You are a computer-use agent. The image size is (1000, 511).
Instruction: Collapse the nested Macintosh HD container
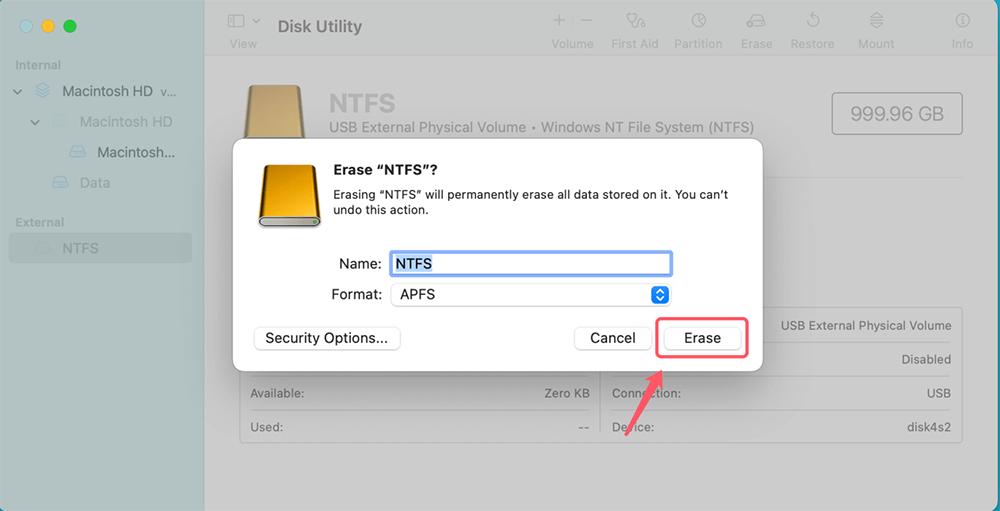pyautogui.click(x=35, y=122)
